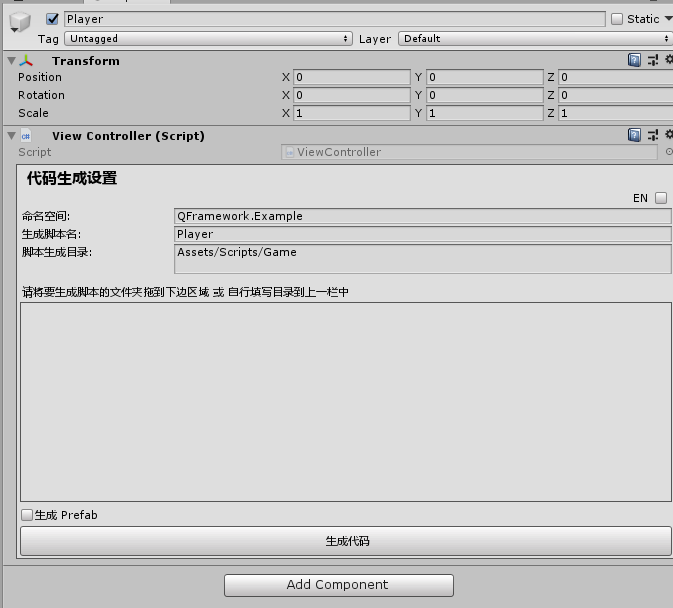Click the View Controller (Script) title
The image size is (673, 608).
click(128, 136)
